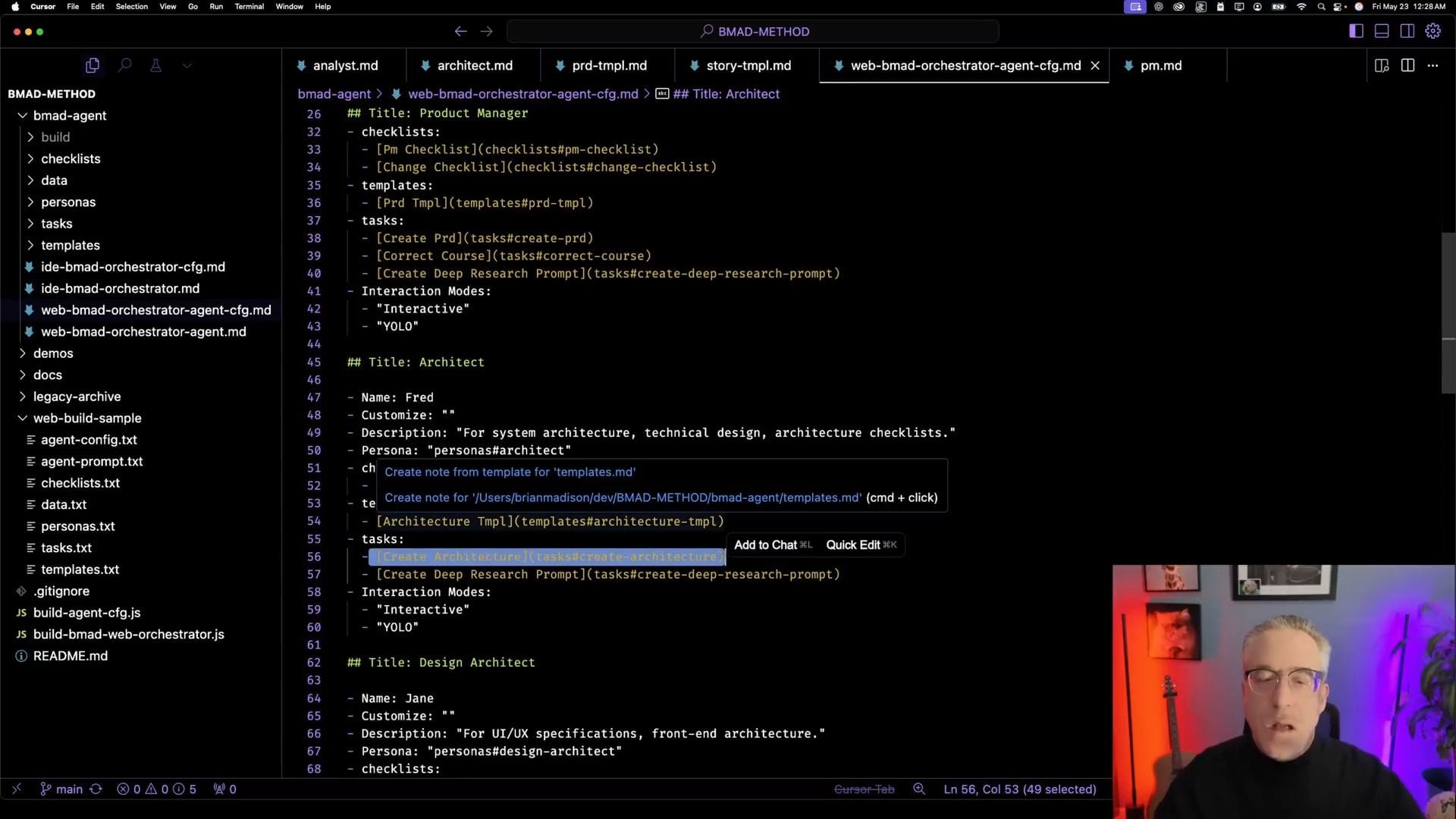Image resolution: width=1456 pixels, height=819 pixels.
Task: Click the split editor right icon
Action: [1407, 65]
